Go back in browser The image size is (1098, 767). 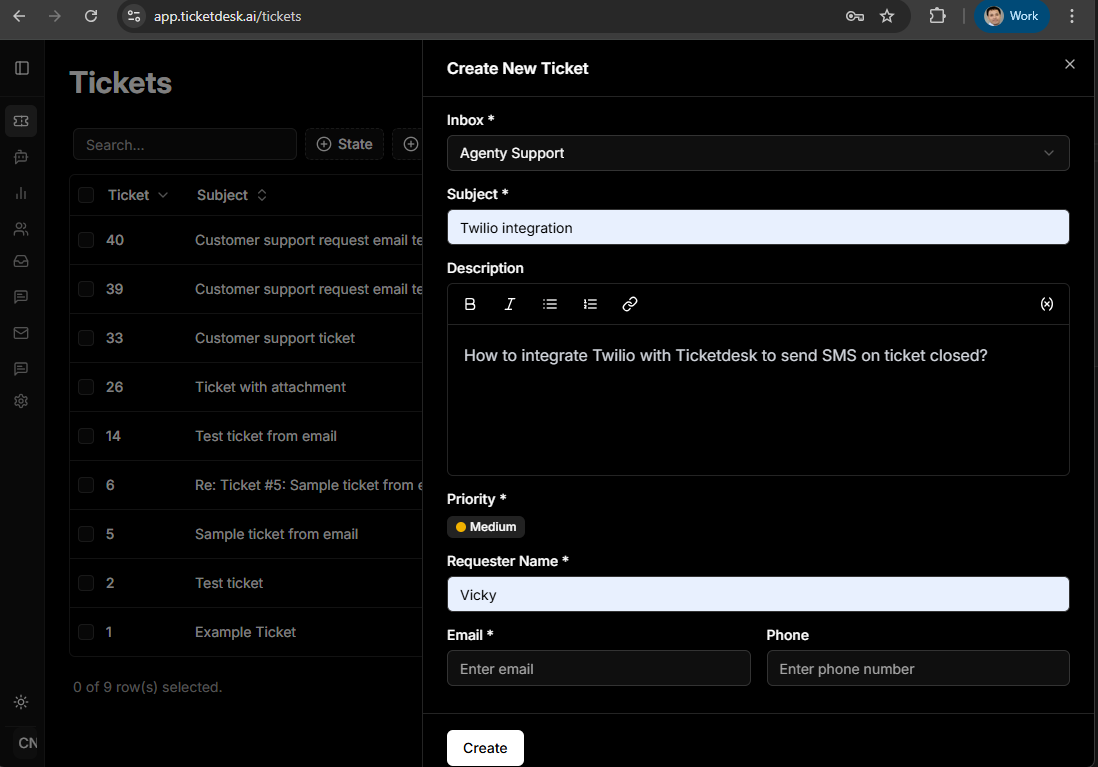pos(19,16)
